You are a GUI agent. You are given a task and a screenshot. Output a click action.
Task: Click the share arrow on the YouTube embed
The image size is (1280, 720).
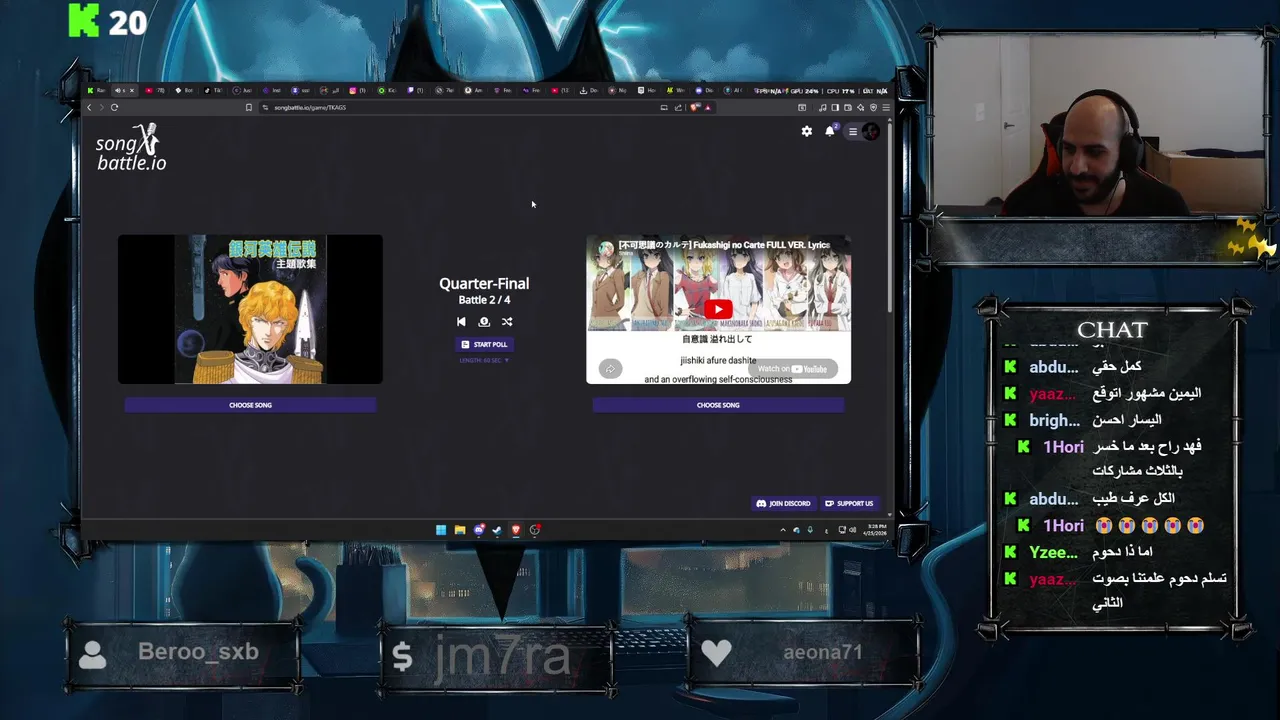point(610,369)
